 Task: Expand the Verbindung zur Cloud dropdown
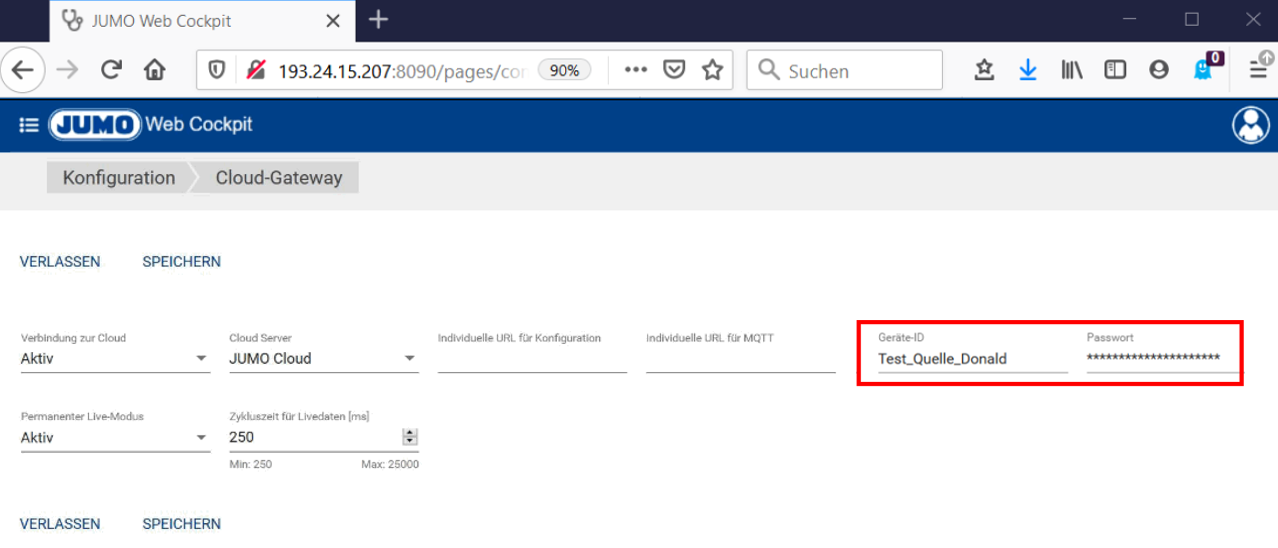click(201, 358)
